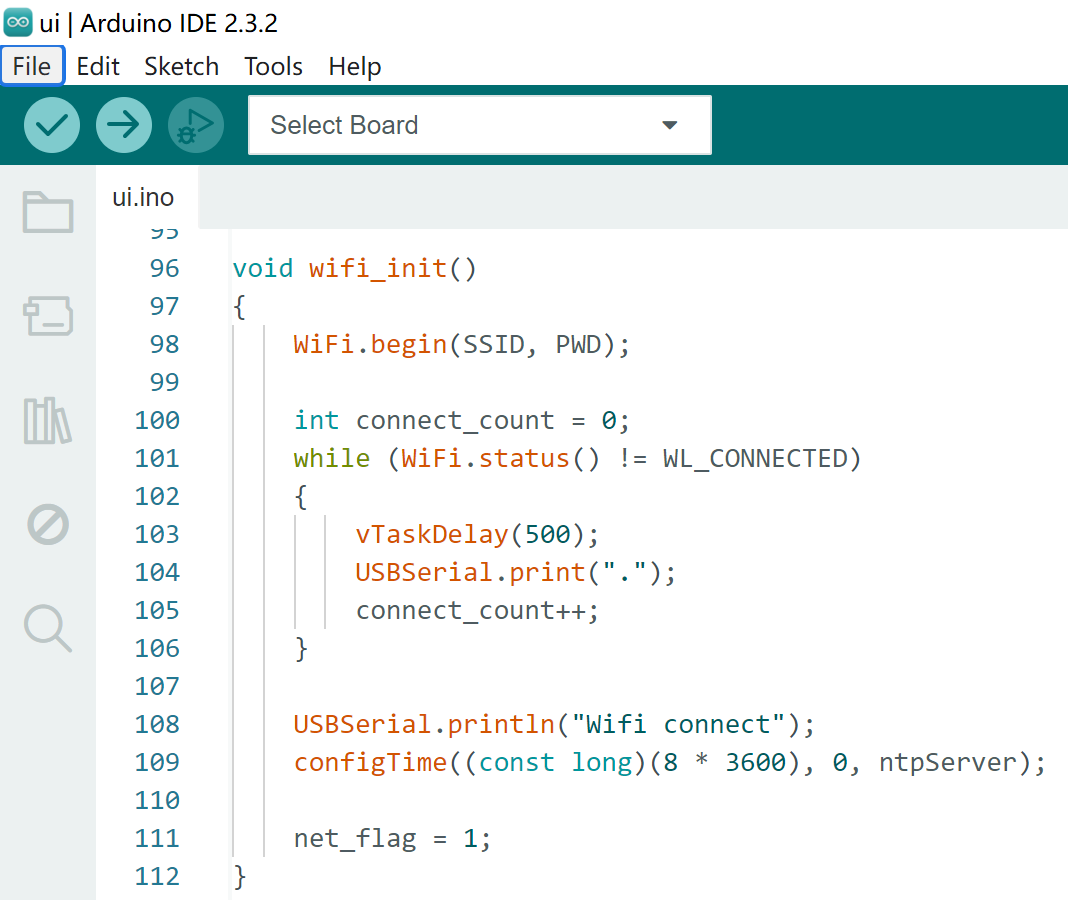Open the Library Manager books icon
Viewport: 1068px width, 900px height.
pos(48,420)
